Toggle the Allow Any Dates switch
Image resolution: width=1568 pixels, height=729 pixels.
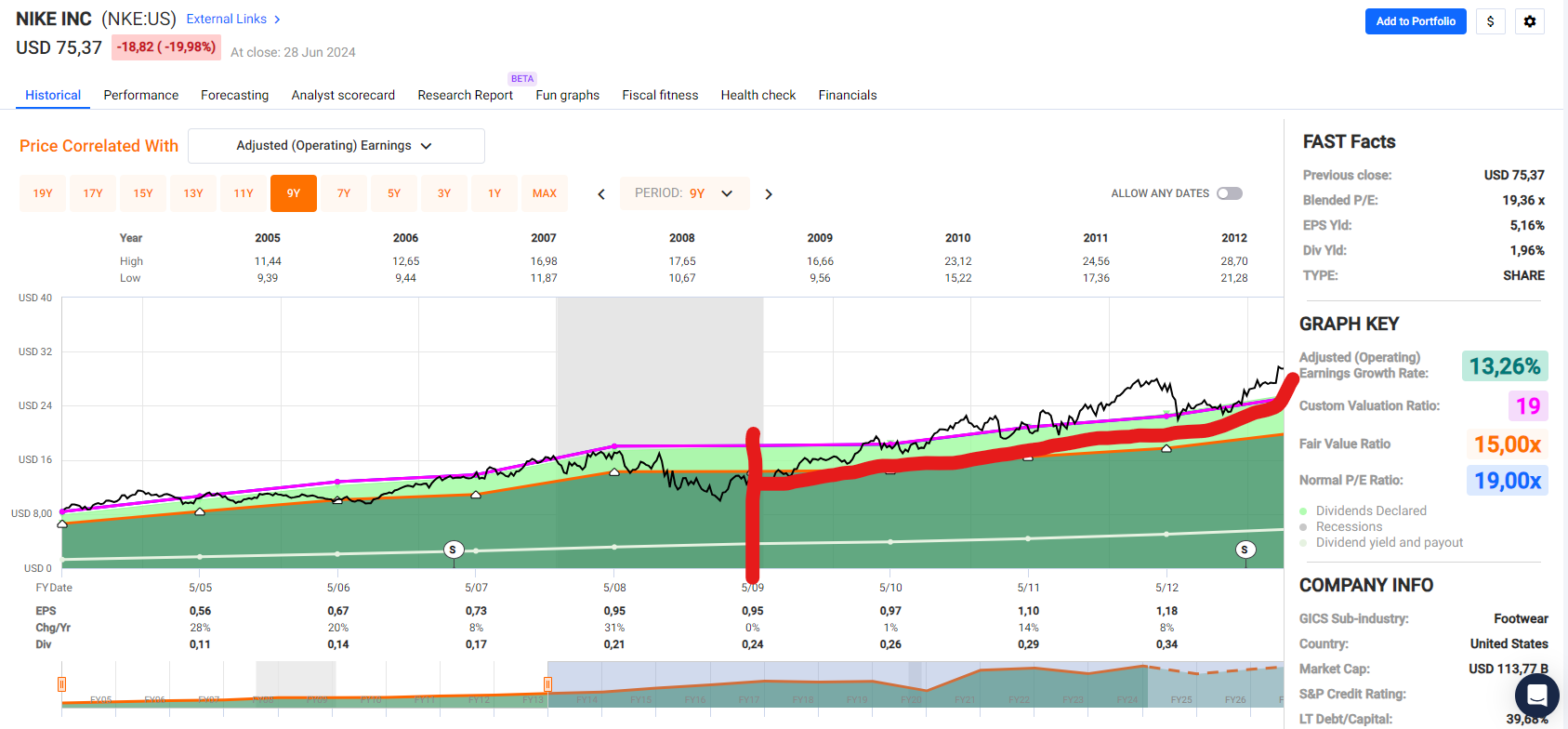click(x=1230, y=193)
